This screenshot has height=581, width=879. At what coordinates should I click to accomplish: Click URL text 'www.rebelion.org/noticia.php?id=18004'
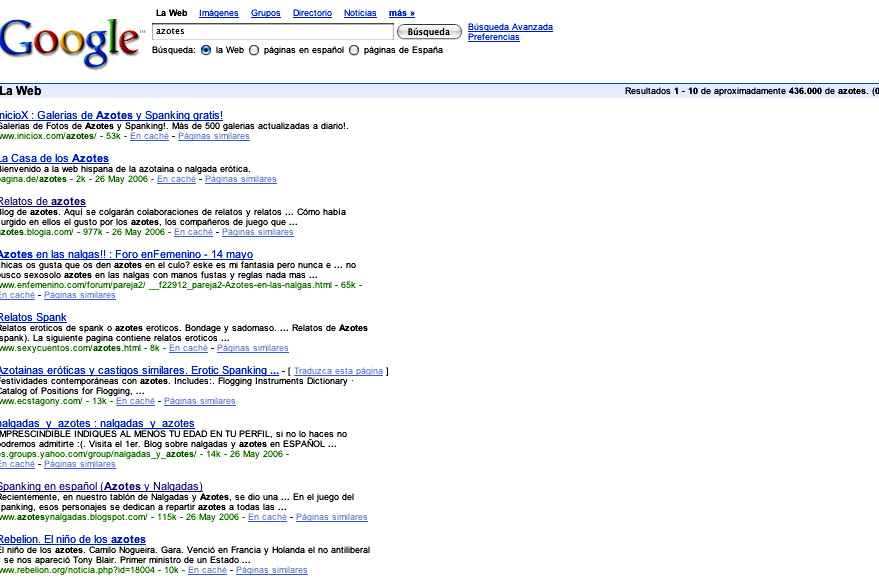pos(77,570)
